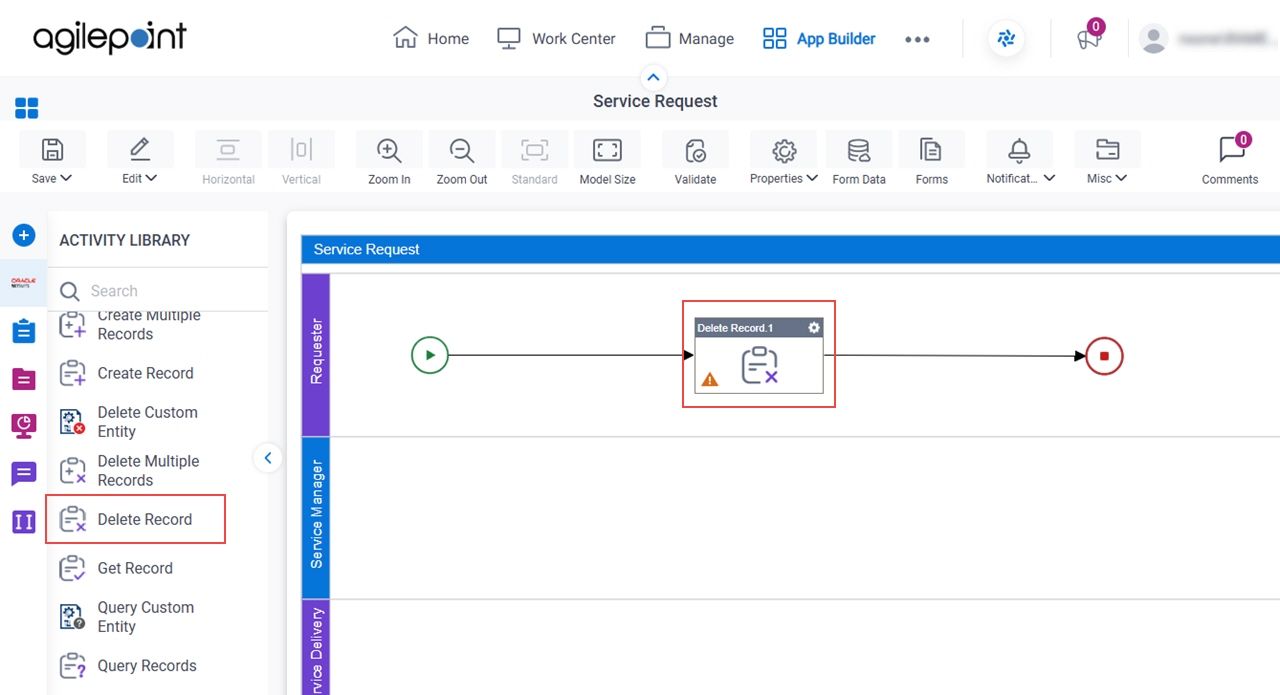Open Properties gear icon
The image size is (1280, 695).
point(784,150)
